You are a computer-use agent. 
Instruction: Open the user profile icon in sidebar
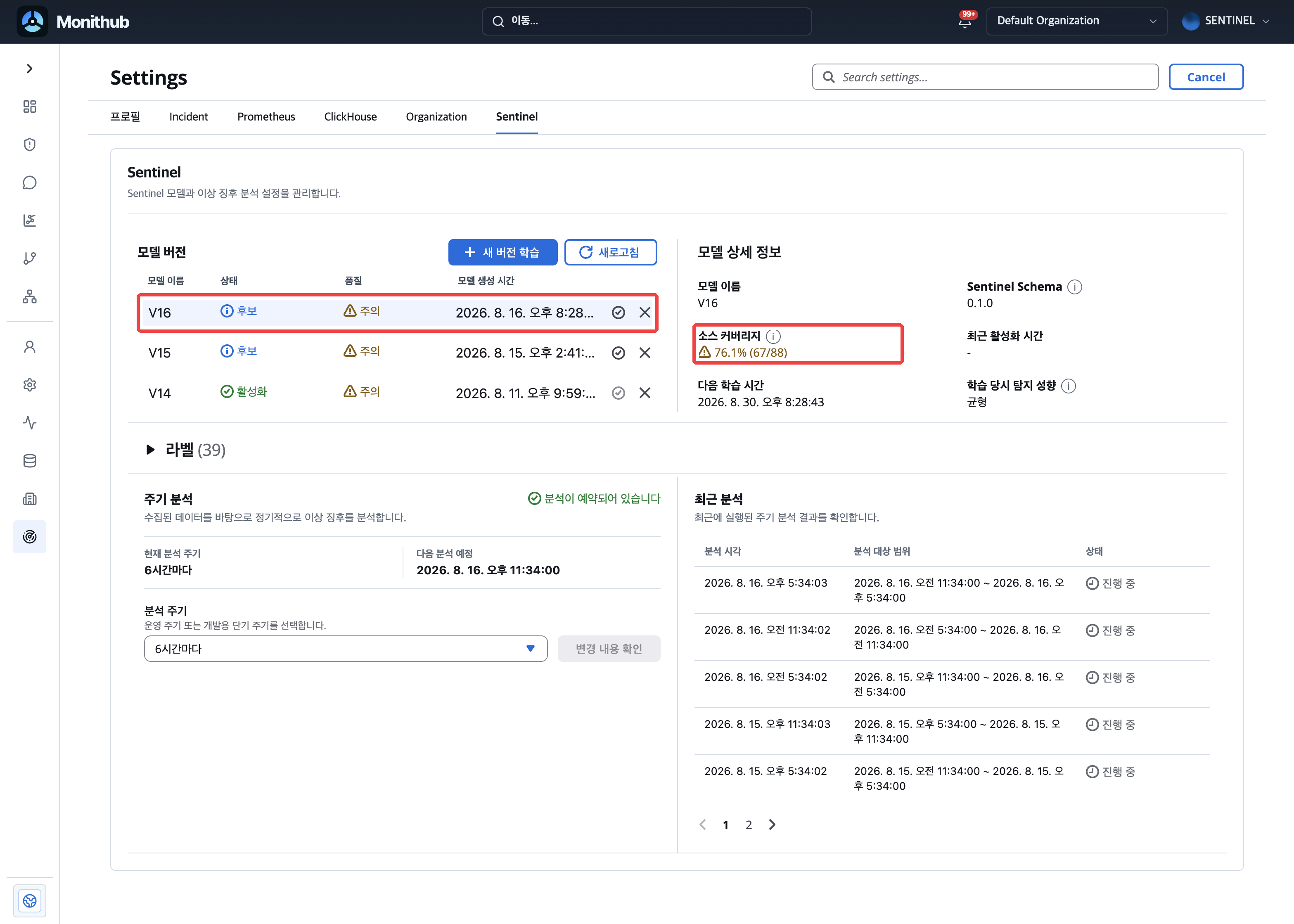point(30,346)
